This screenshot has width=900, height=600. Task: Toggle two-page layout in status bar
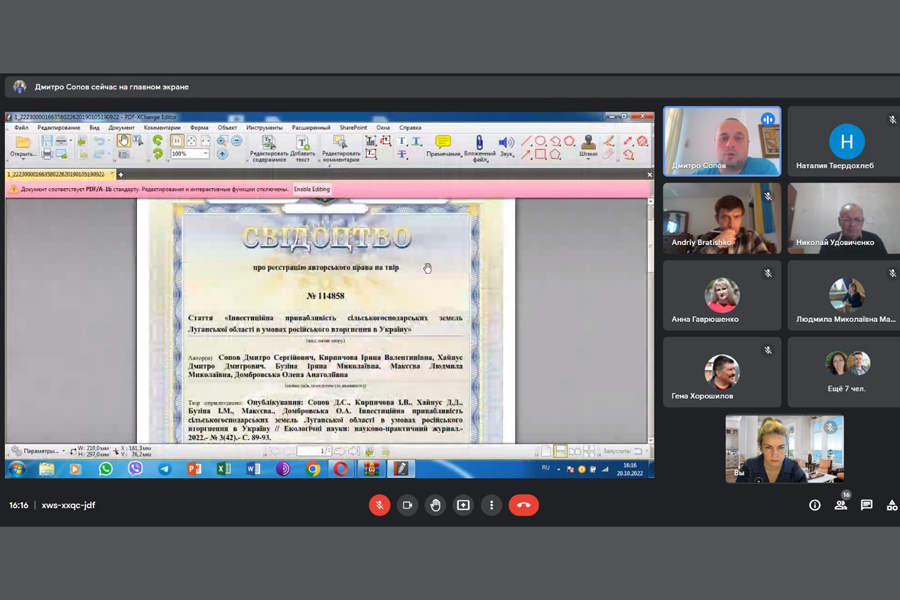point(575,451)
